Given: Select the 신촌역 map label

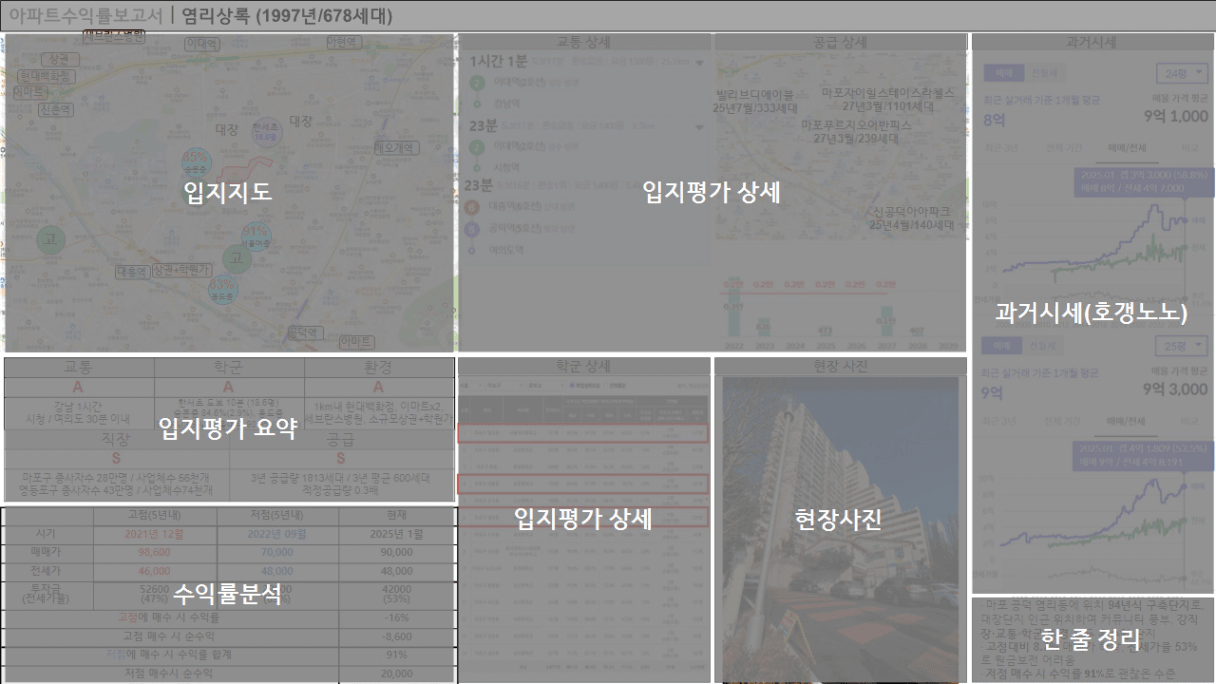Looking at the screenshot, I should tap(57, 110).
